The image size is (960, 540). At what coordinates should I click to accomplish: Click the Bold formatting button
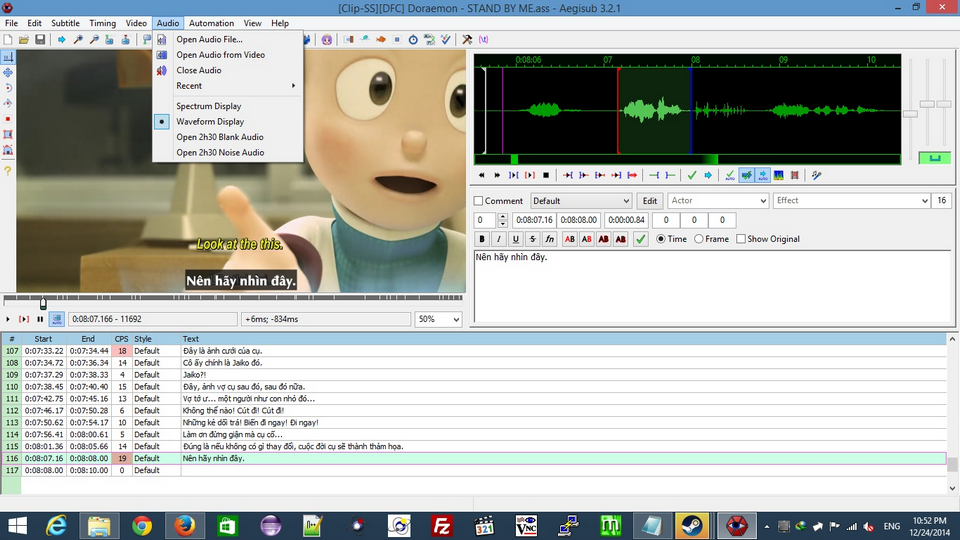[481, 239]
